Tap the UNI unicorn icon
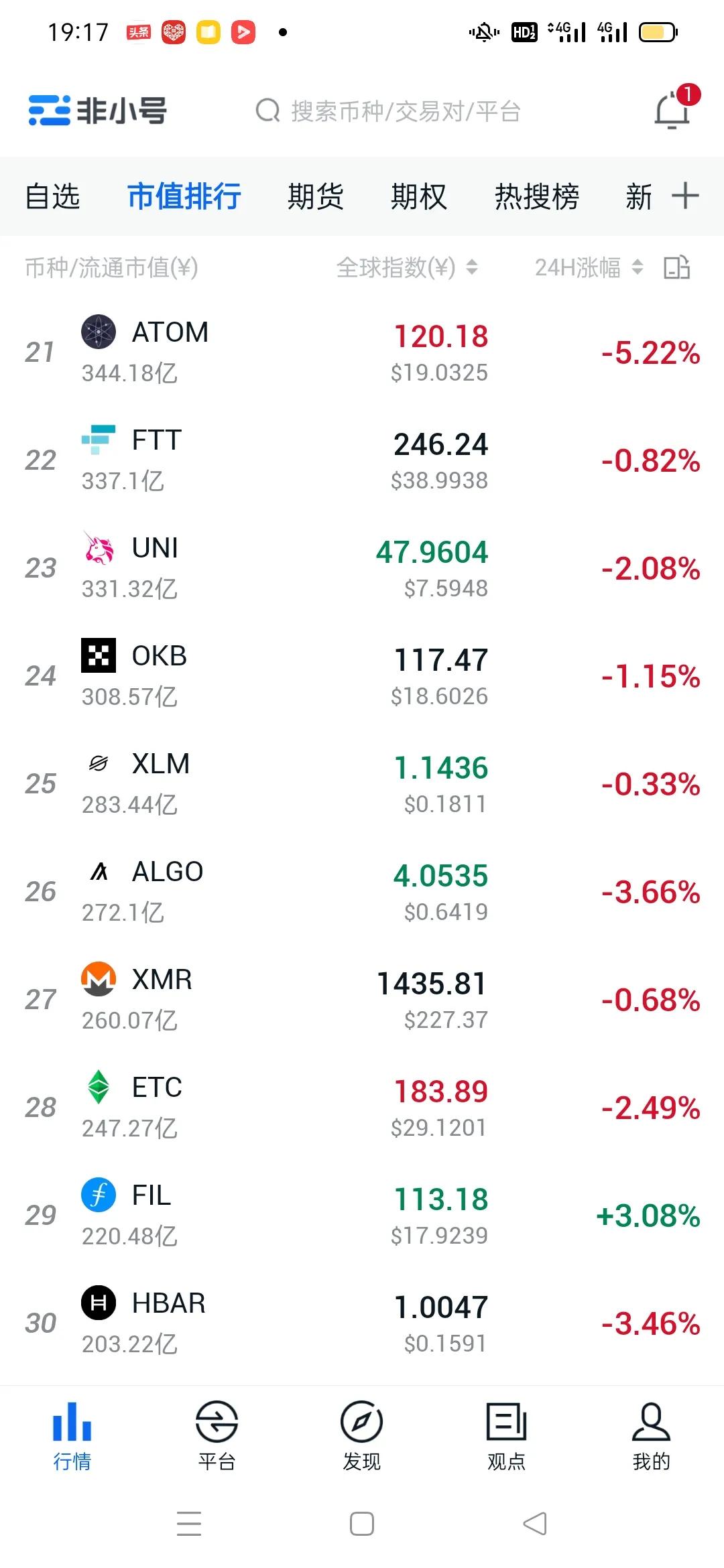724x1568 pixels. point(99,547)
